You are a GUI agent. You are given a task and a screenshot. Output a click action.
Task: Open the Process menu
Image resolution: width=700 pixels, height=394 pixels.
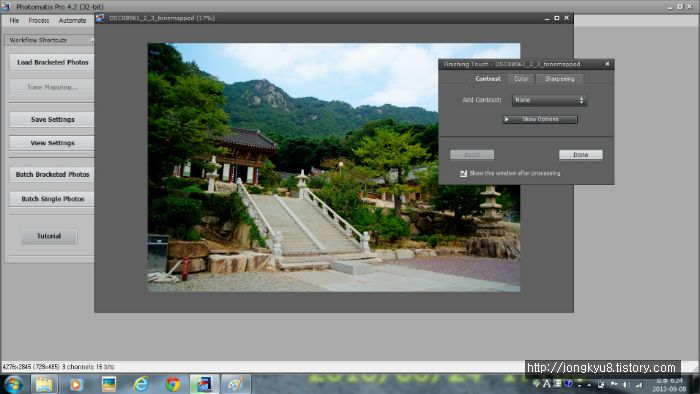[x=39, y=21]
